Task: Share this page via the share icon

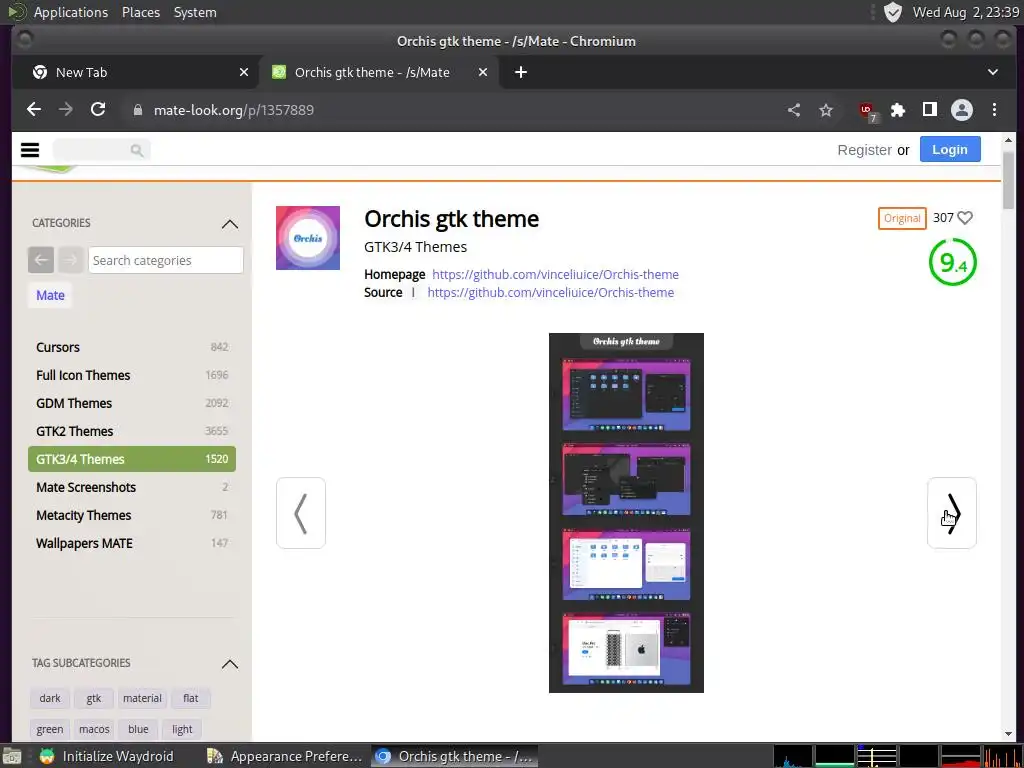Action: (793, 110)
